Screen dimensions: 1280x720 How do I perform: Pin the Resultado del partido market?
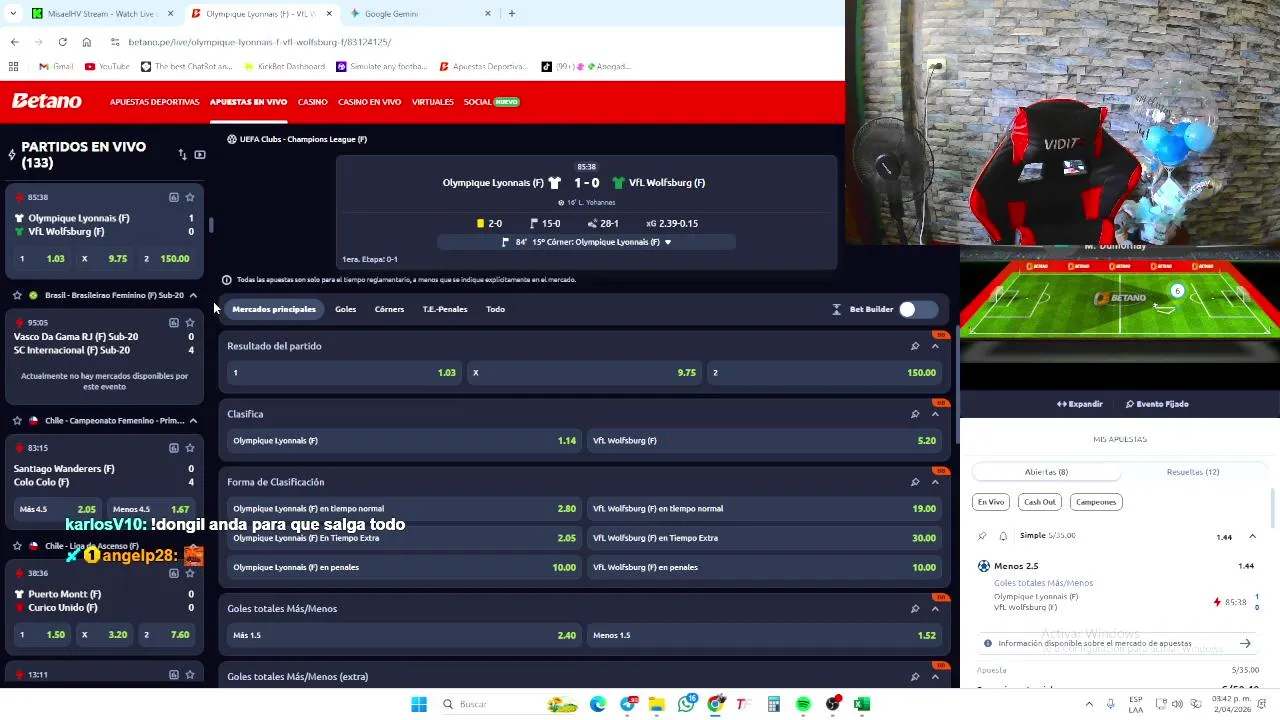pos(915,346)
